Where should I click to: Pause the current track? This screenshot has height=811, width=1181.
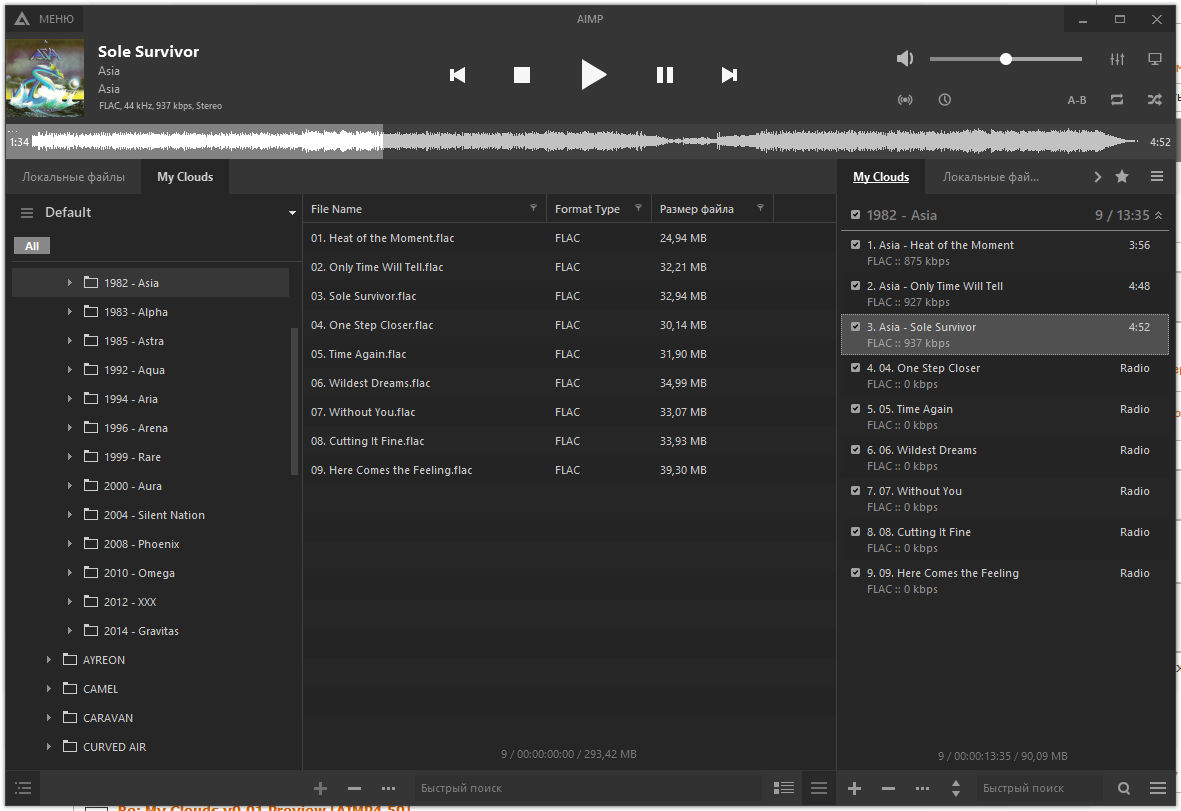(x=664, y=75)
